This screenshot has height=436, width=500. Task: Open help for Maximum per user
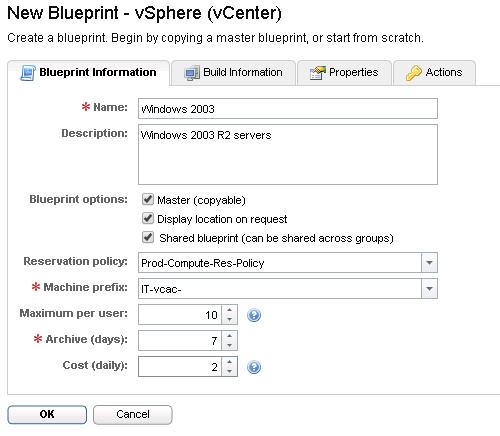click(x=254, y=315)
